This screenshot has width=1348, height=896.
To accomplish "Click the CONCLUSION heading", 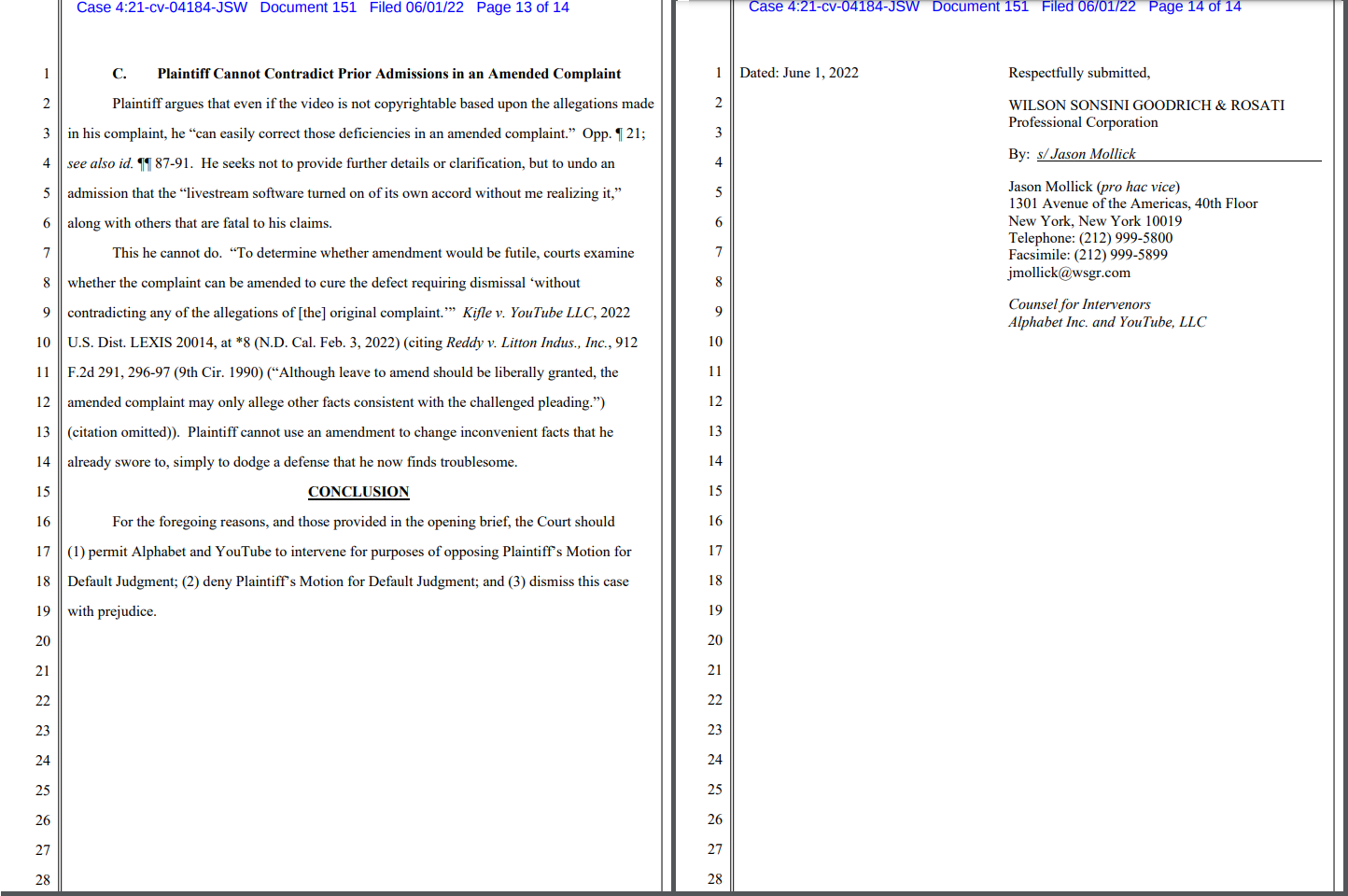I will point(358,492).
